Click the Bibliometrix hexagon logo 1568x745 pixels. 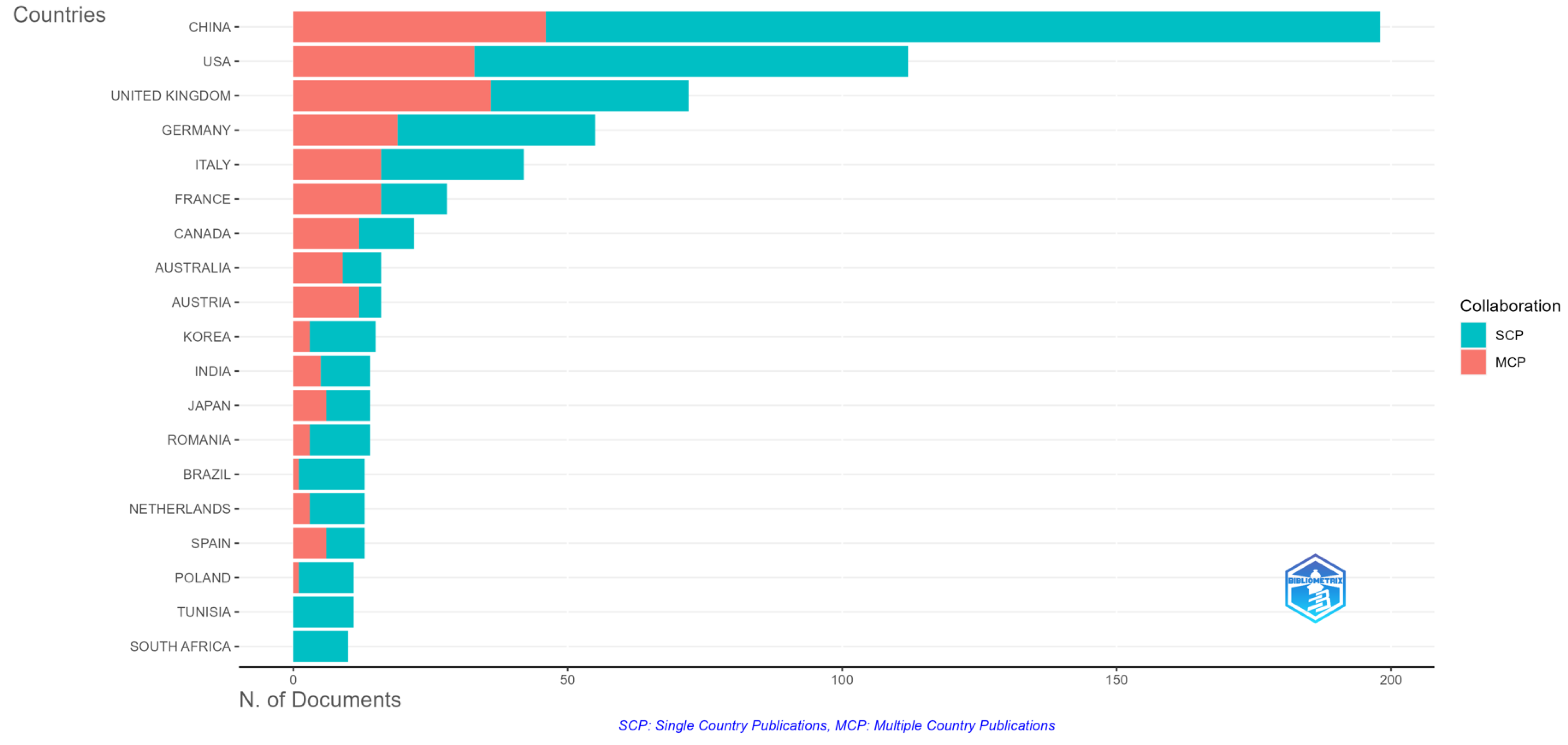click(x=1315, y=588)
